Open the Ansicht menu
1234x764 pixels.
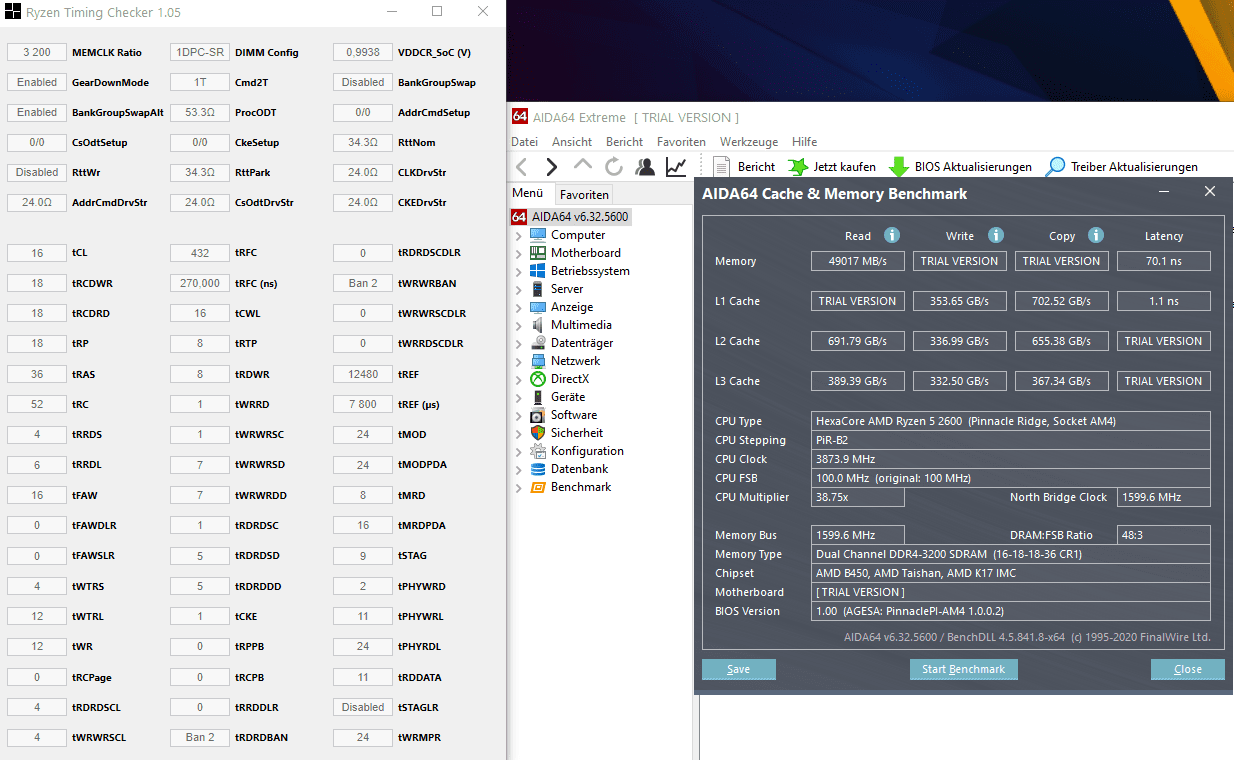(x=572, y=142)
